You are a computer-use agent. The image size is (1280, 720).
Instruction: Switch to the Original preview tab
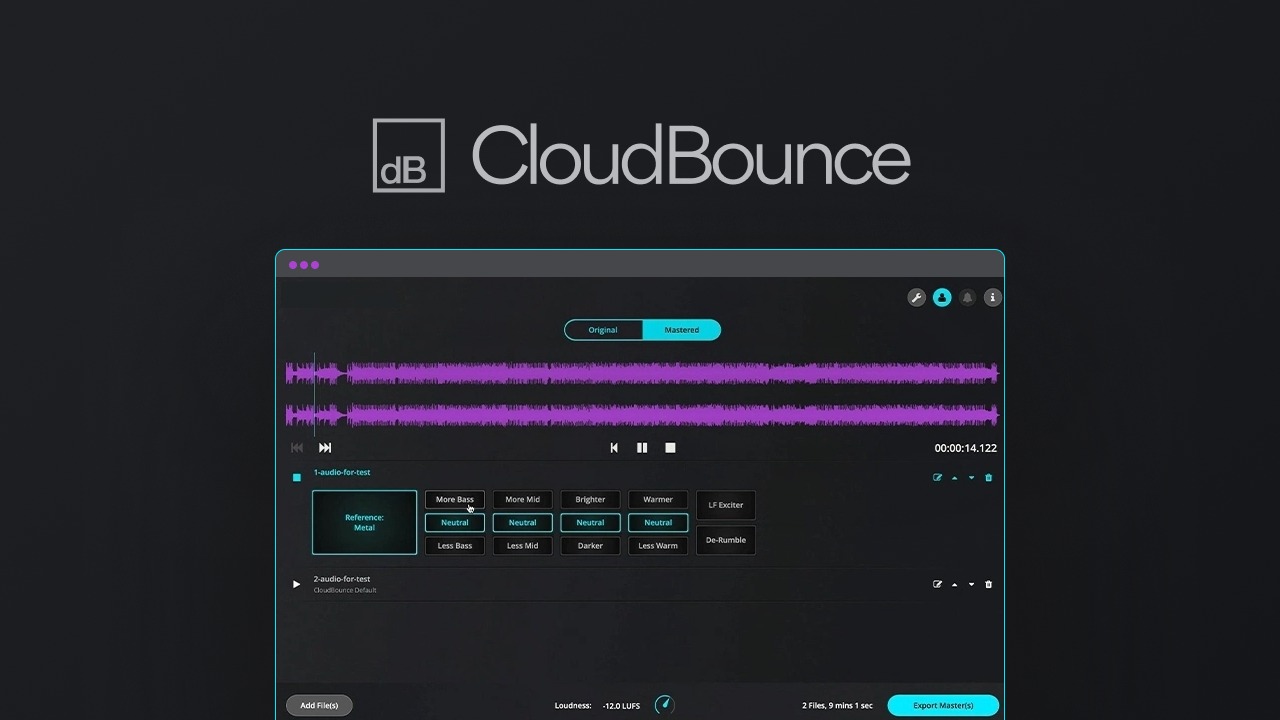(603, 330)
